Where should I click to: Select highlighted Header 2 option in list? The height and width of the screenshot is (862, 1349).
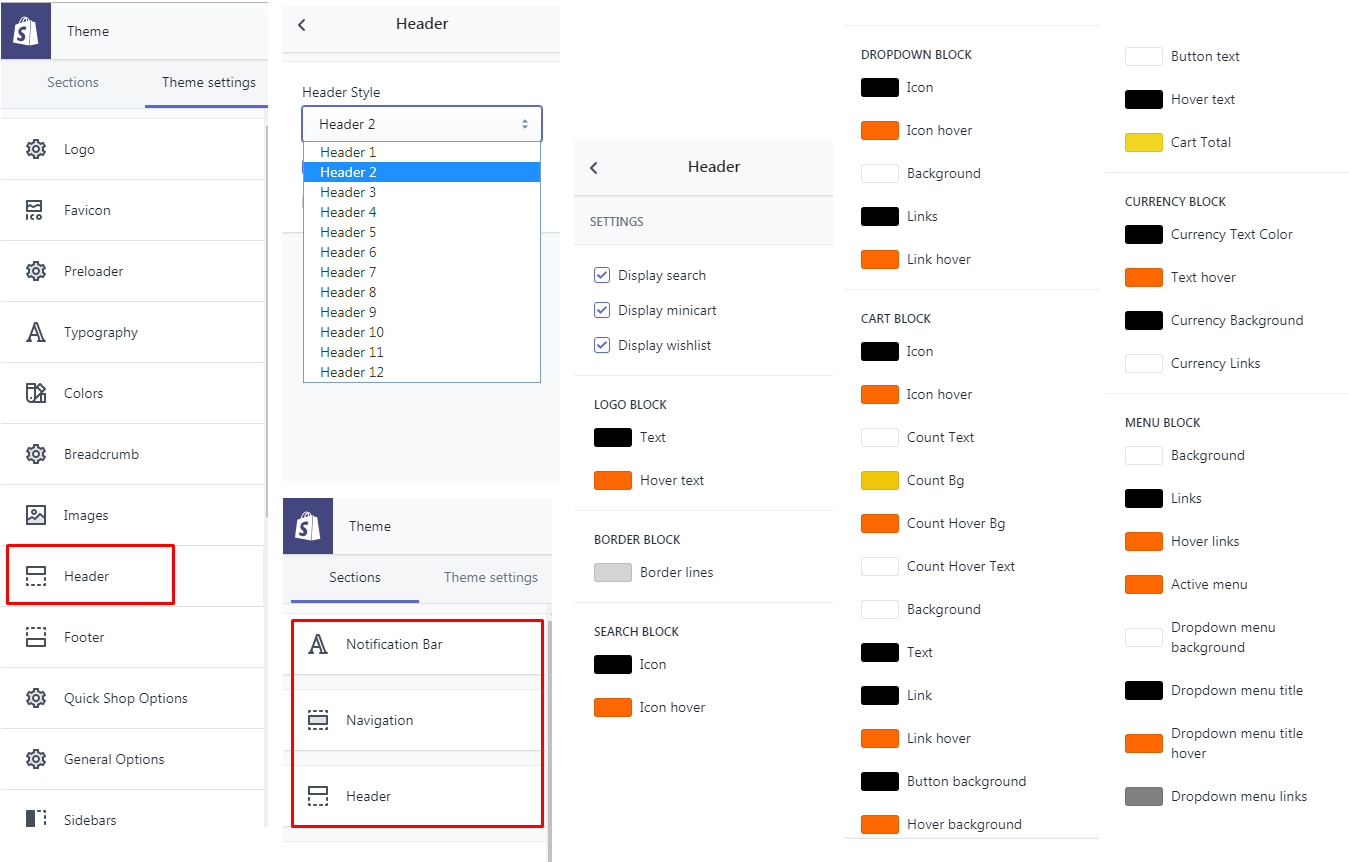pos(422,172)
